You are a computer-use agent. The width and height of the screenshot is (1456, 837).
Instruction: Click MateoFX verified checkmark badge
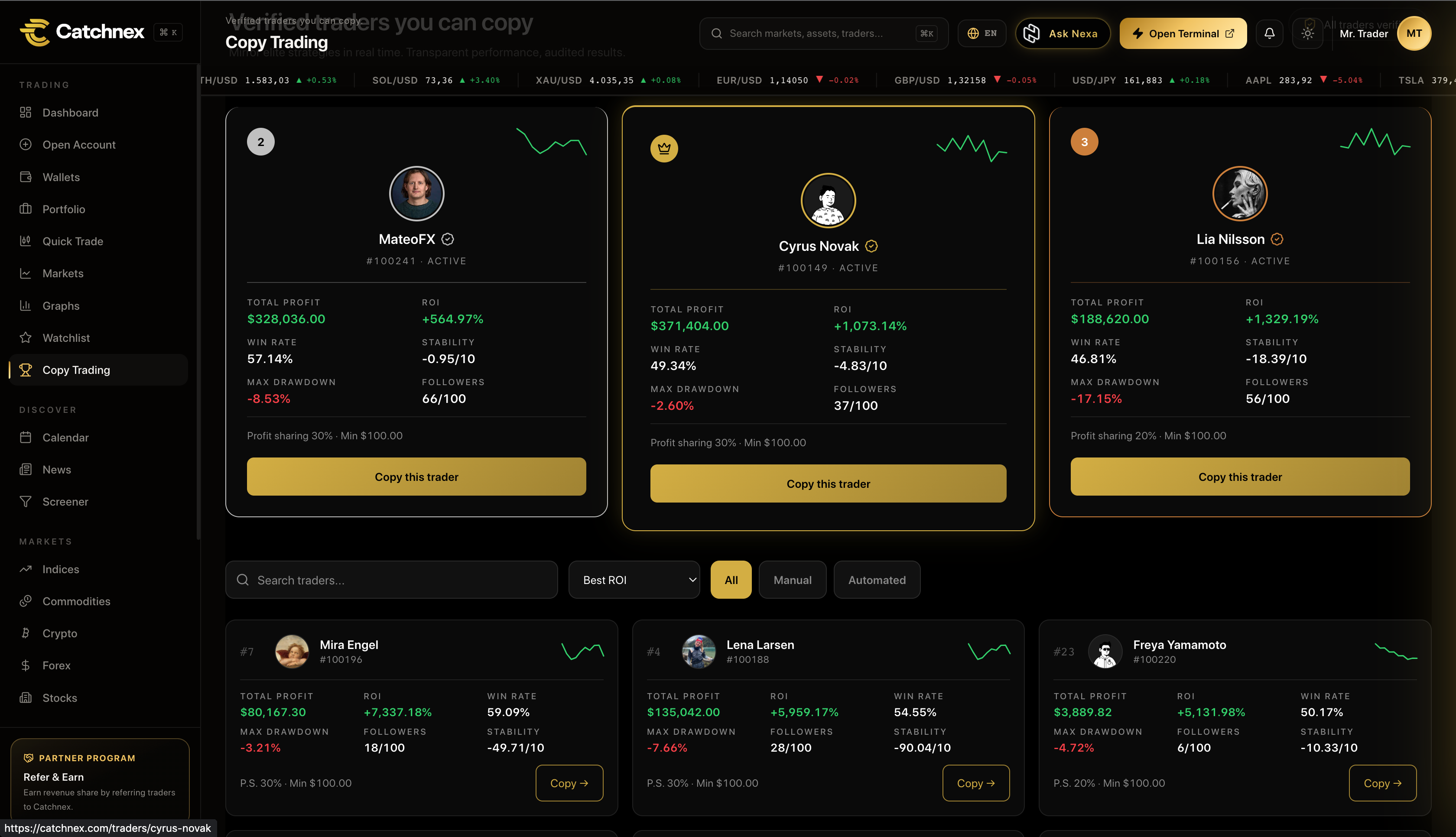click(448, 239)
